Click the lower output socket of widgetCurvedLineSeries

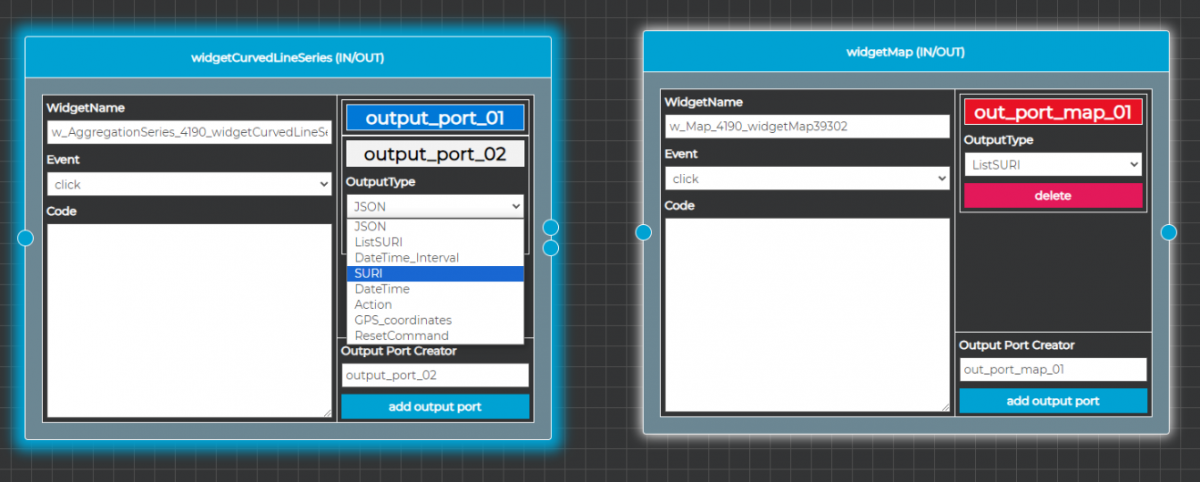tap(550, 247)
